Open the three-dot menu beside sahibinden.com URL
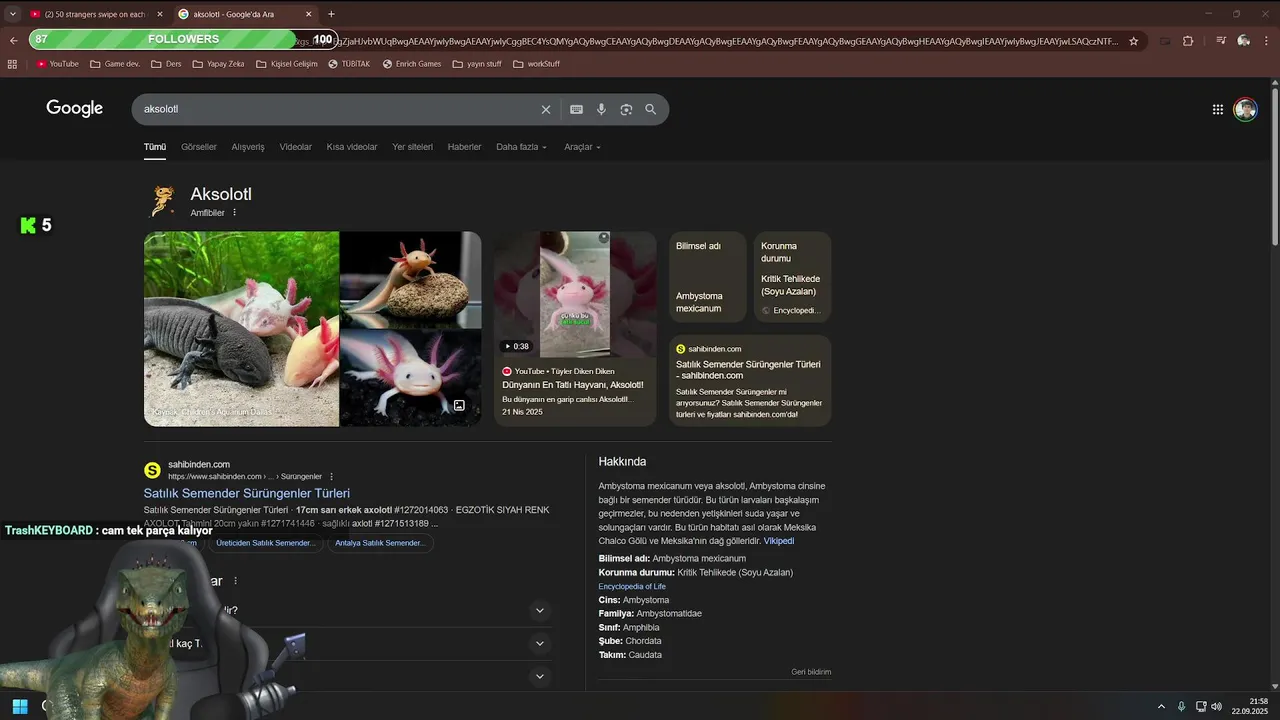Screen dimensions: 1280x720 tap(332, 477)
